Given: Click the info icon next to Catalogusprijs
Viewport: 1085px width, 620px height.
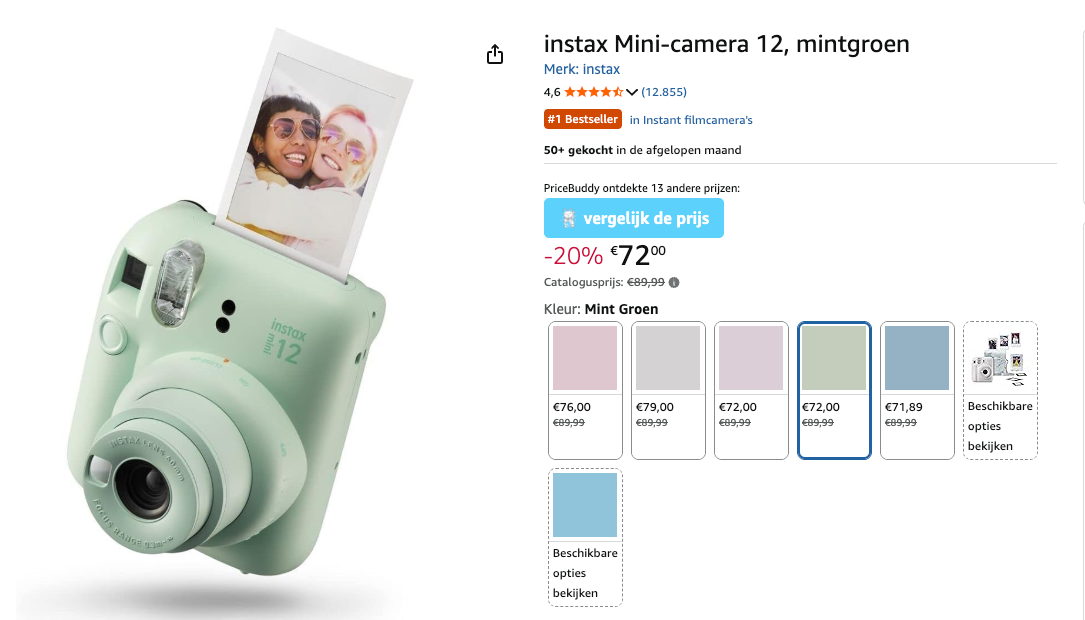Looking at the screenshot, I should pyautogui.click(x=675, y=282).
